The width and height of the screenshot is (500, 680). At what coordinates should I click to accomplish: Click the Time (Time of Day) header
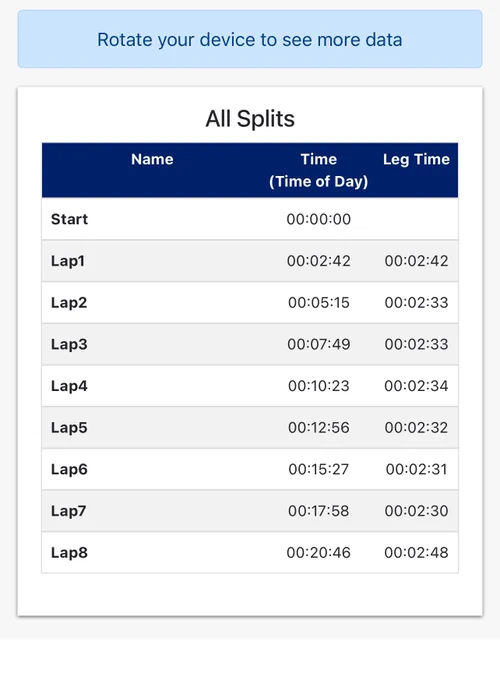318,170
